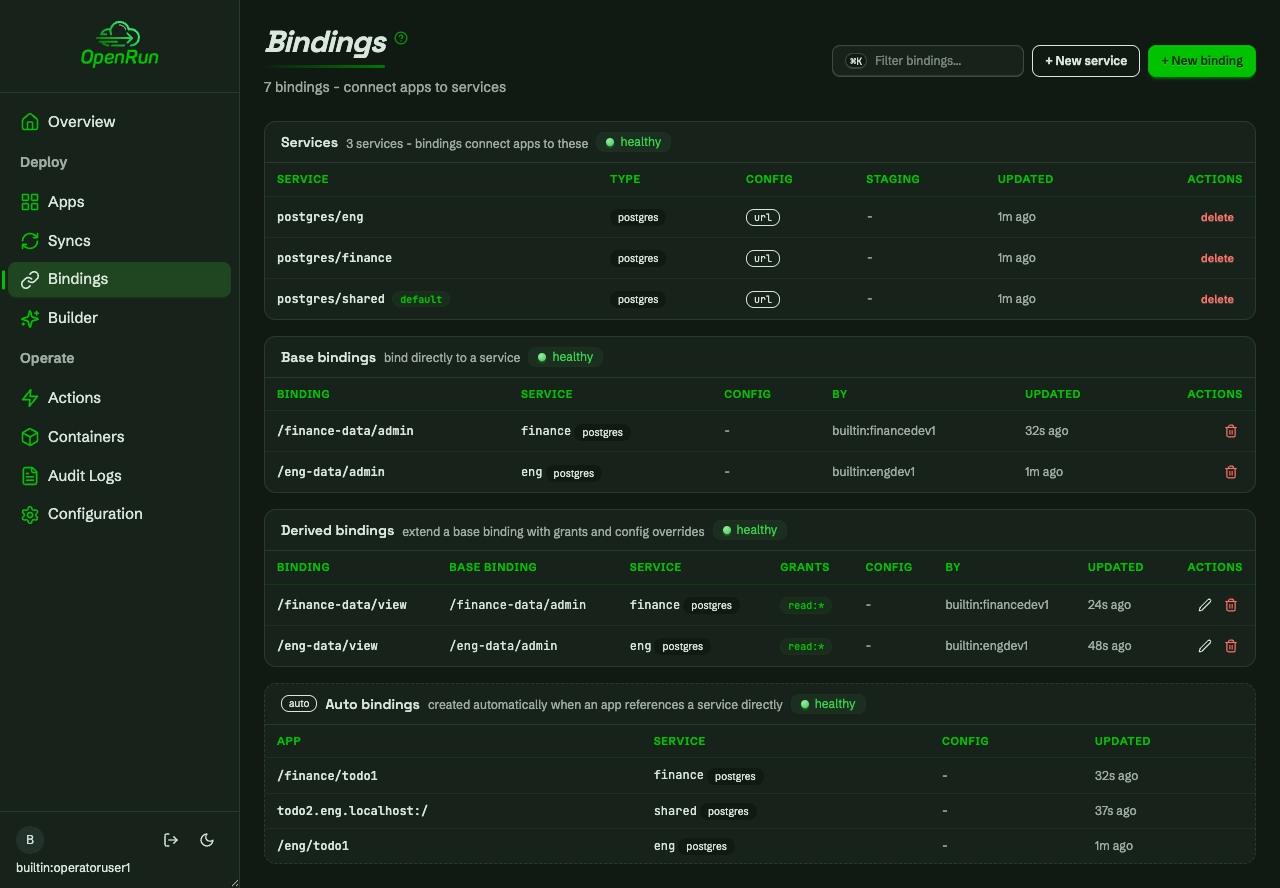
Task: Click the logout icon at sidebar bottom
Action: pos(171,840)
